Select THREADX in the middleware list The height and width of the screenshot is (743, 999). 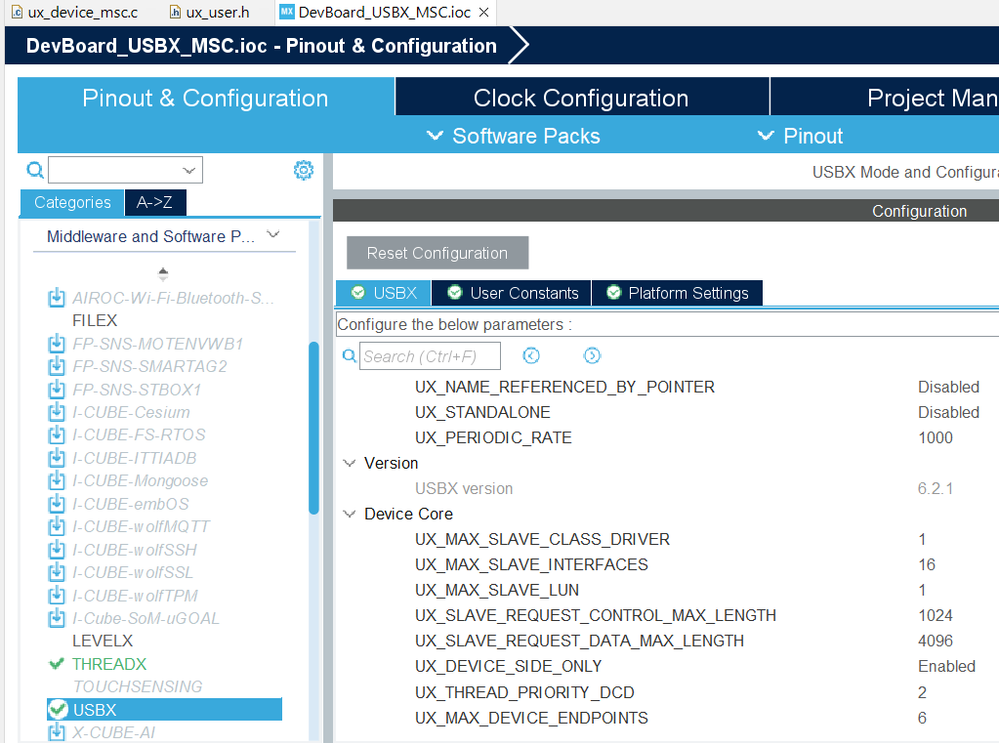[109, 664]
